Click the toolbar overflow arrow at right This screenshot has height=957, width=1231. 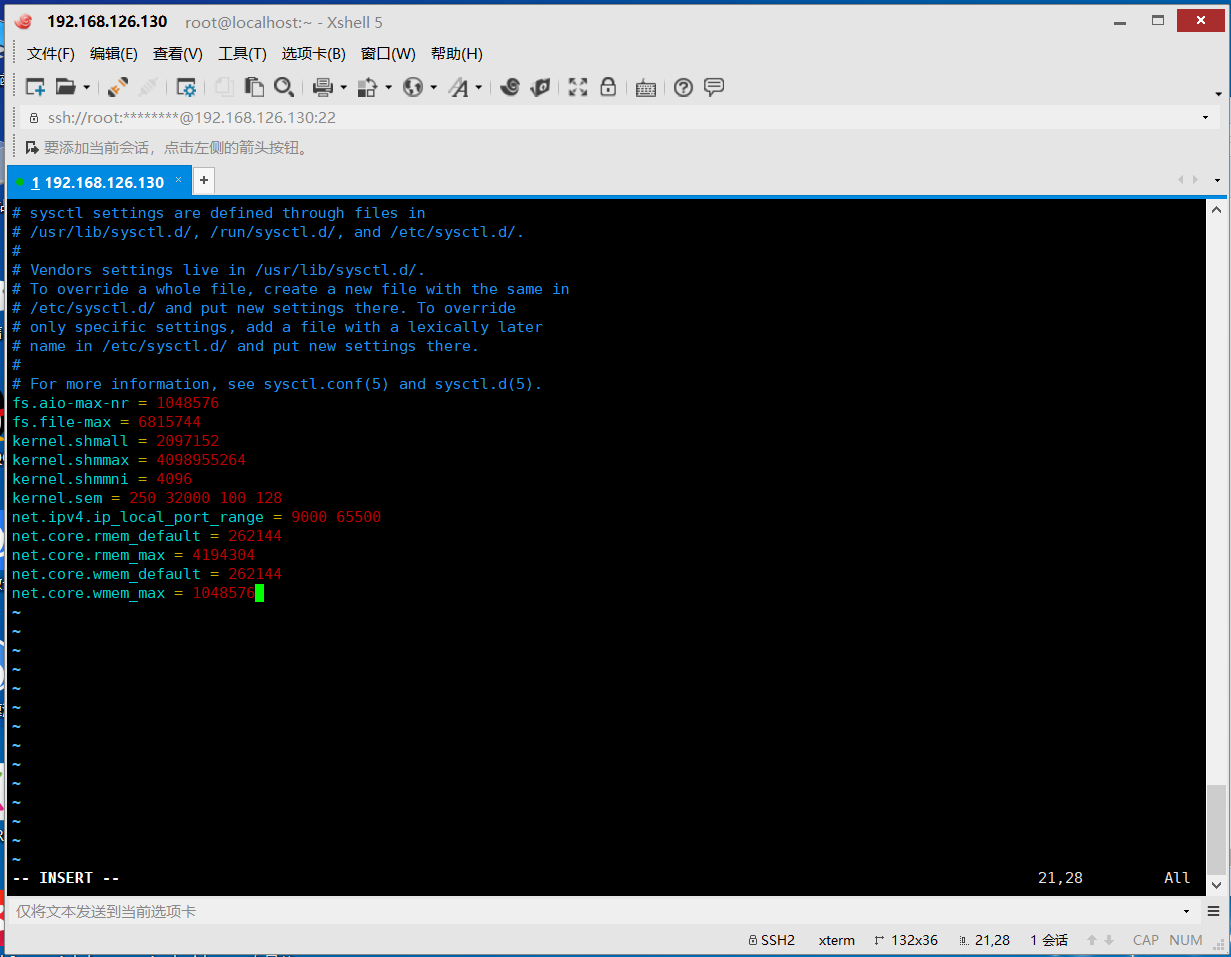click(x=1219, y=94)
